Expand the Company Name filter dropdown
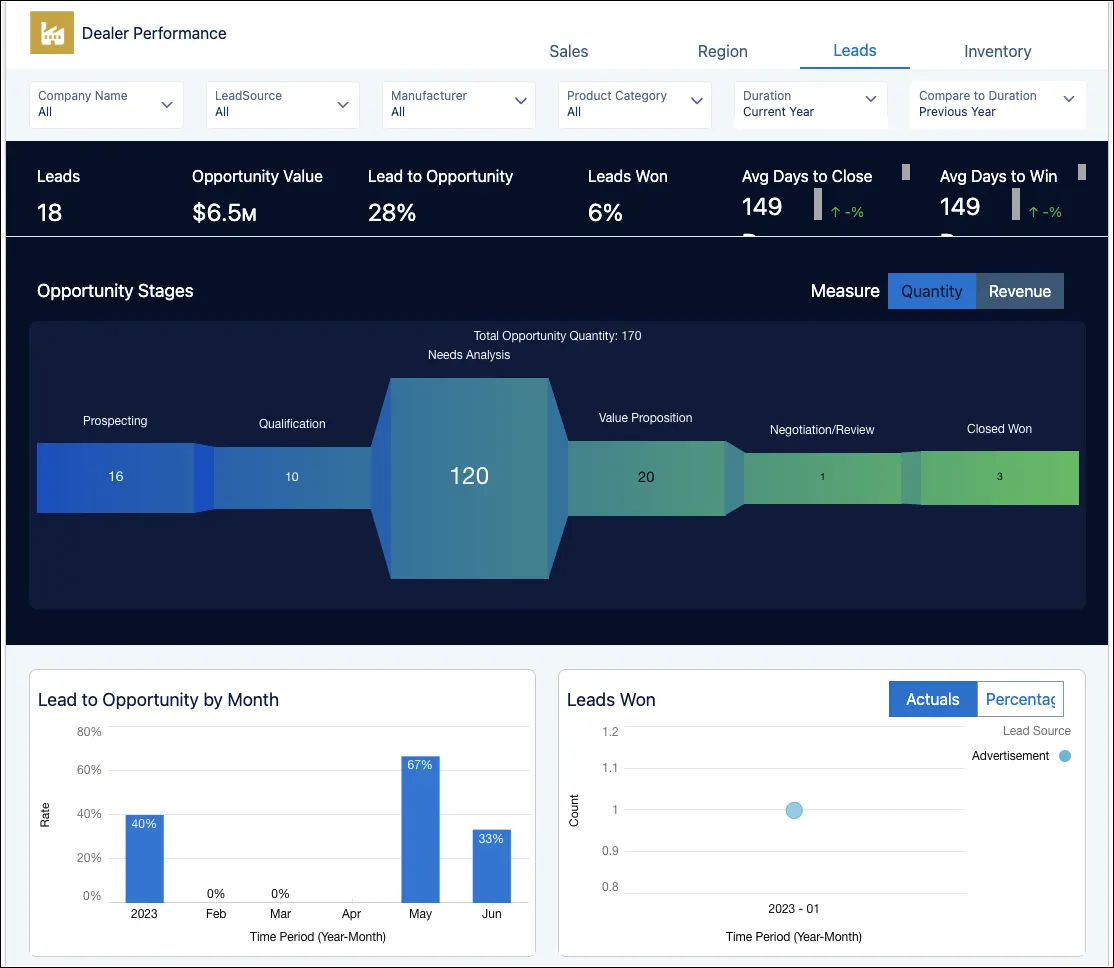1114x968 pixels. pos(106,104)
